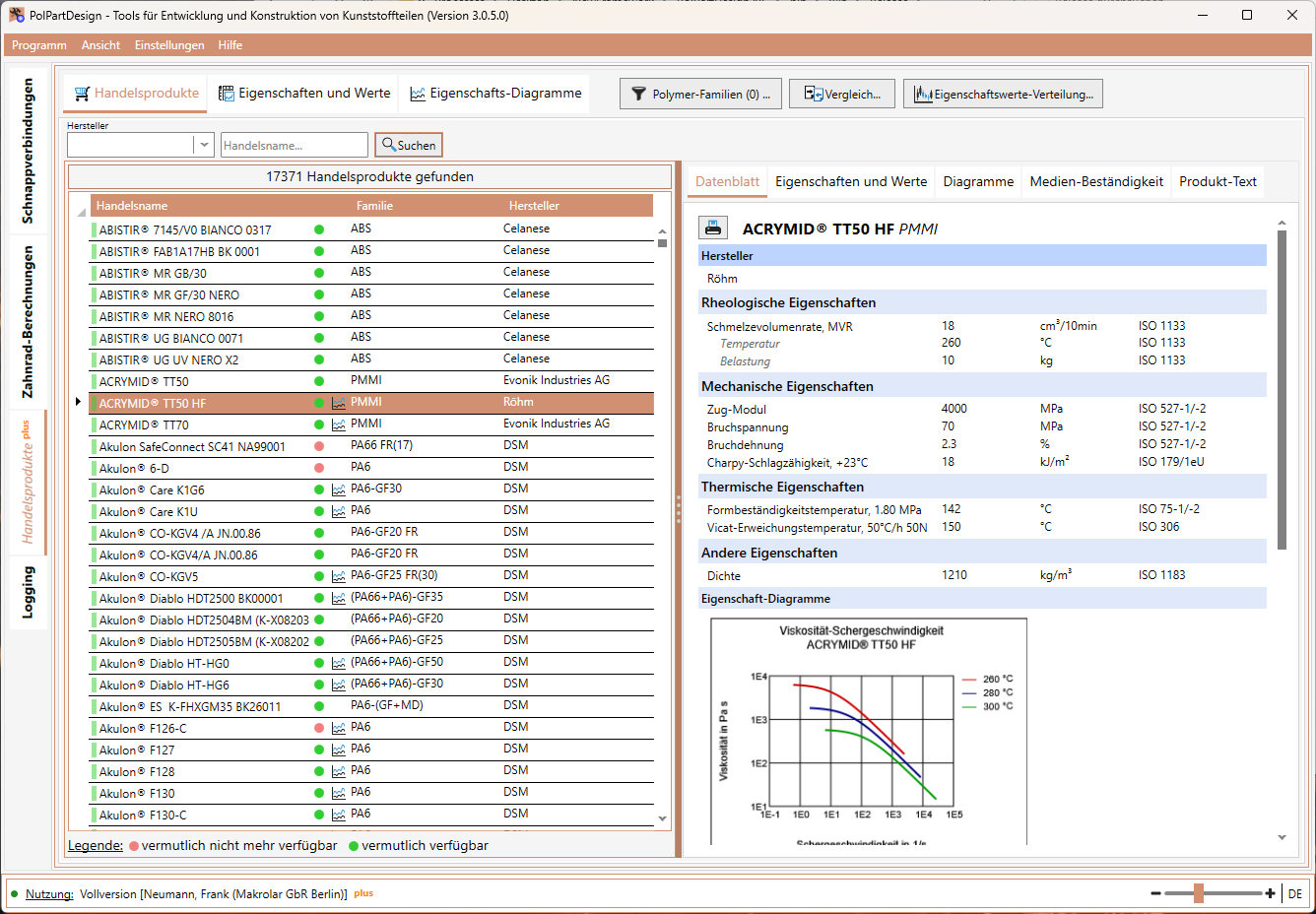Screen dimensions: 1316x914
Task: Click the diagram icon for Akulon® Care K1G6
Action: pyautogui.click(x=339, y=490)
